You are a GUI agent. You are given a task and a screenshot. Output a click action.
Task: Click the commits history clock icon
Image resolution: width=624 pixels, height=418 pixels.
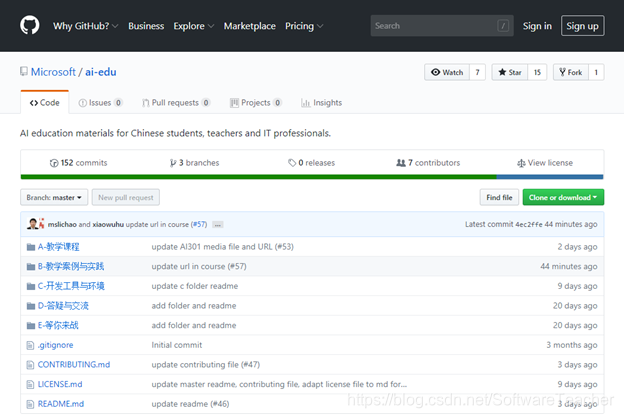[x=54, y=163]
